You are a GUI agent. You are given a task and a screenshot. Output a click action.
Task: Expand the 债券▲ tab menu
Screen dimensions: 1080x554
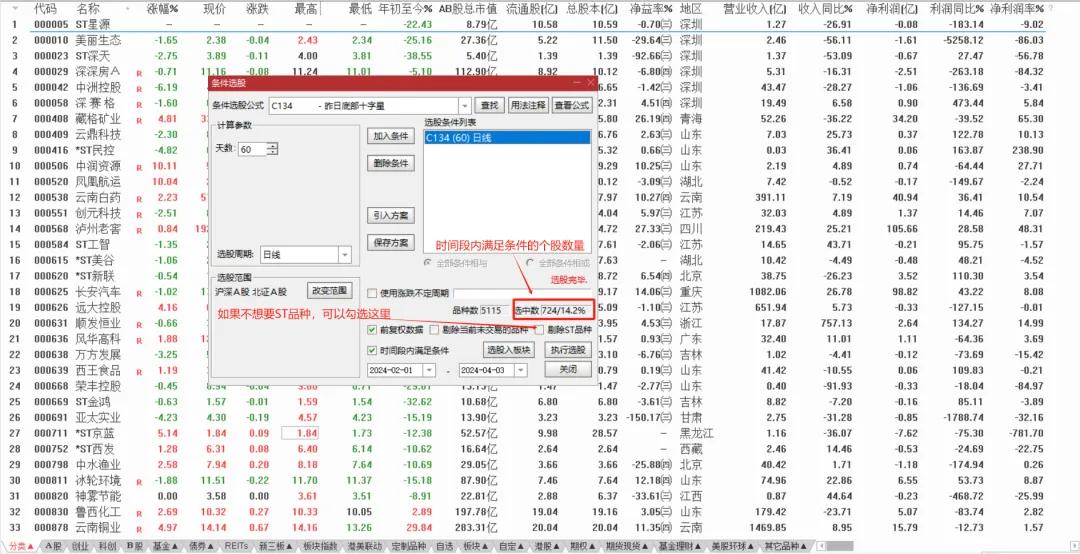pos(202,546)
